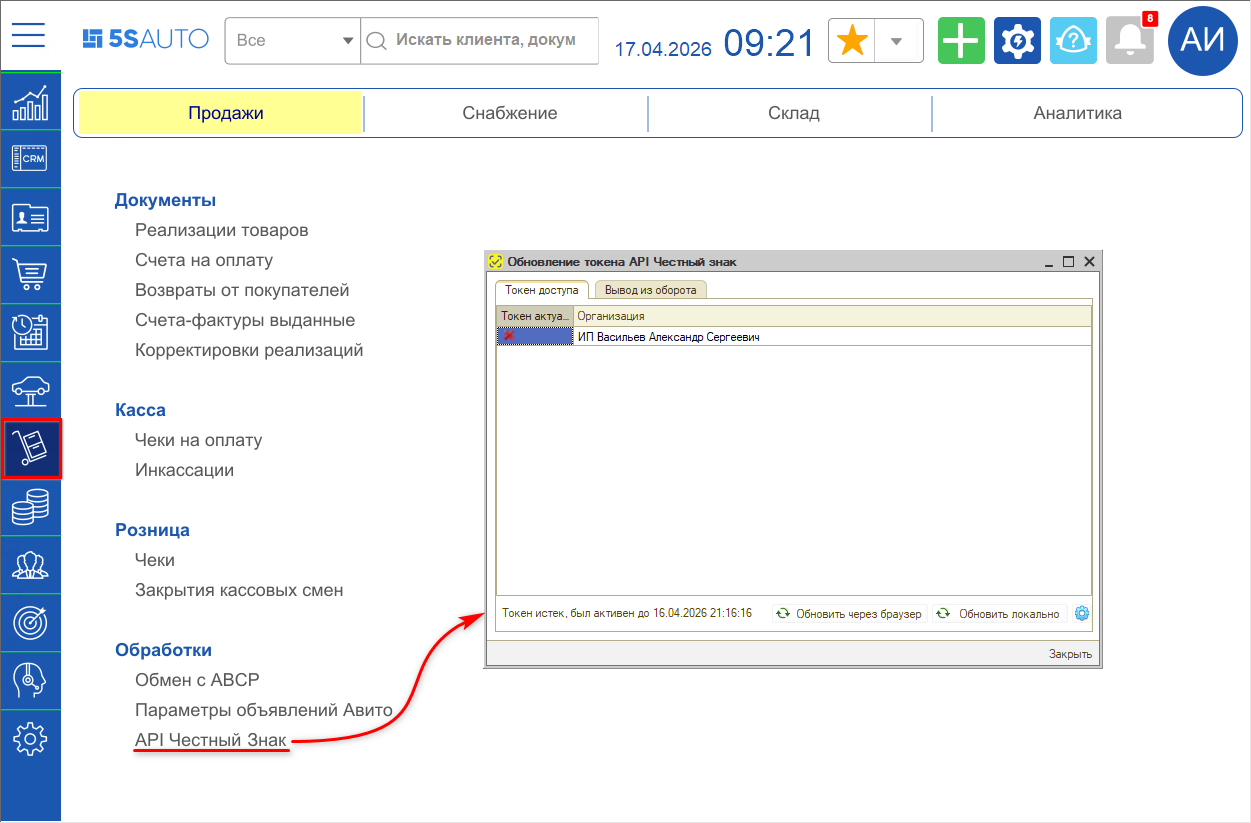Open the coins finance sidebar section
This screenshot has height=823, width=1251.
click(30, 507)
